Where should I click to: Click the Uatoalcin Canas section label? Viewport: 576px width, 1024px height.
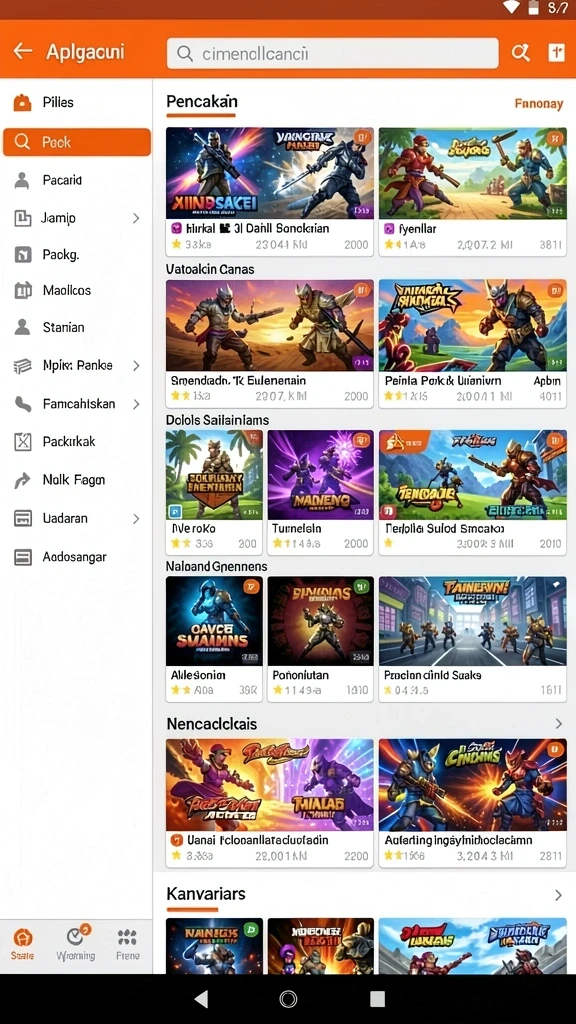(x=210, y=269)
